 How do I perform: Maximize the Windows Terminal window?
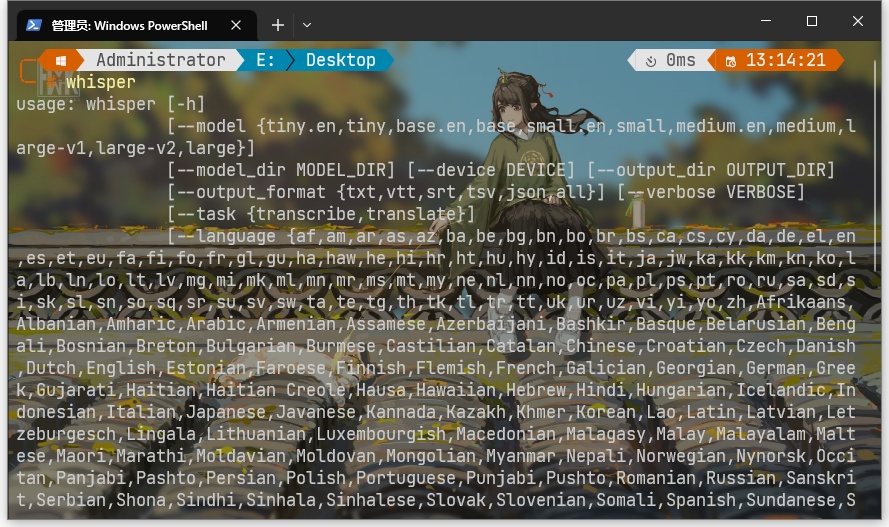click(x=812, y=21)
